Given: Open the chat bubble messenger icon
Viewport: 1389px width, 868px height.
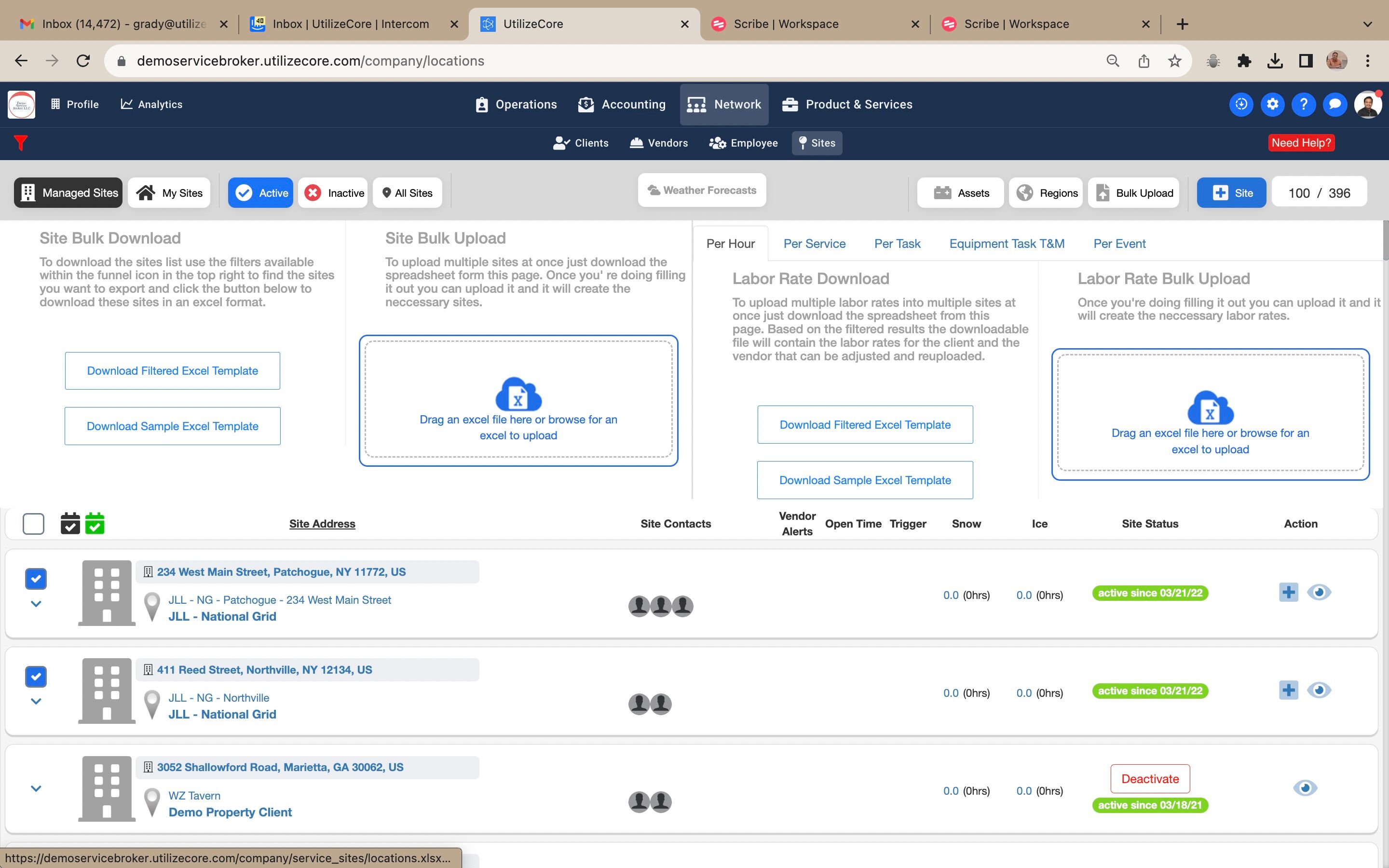Looking at the screenshot, I should pyautogui.click(x=1335, y=105).
